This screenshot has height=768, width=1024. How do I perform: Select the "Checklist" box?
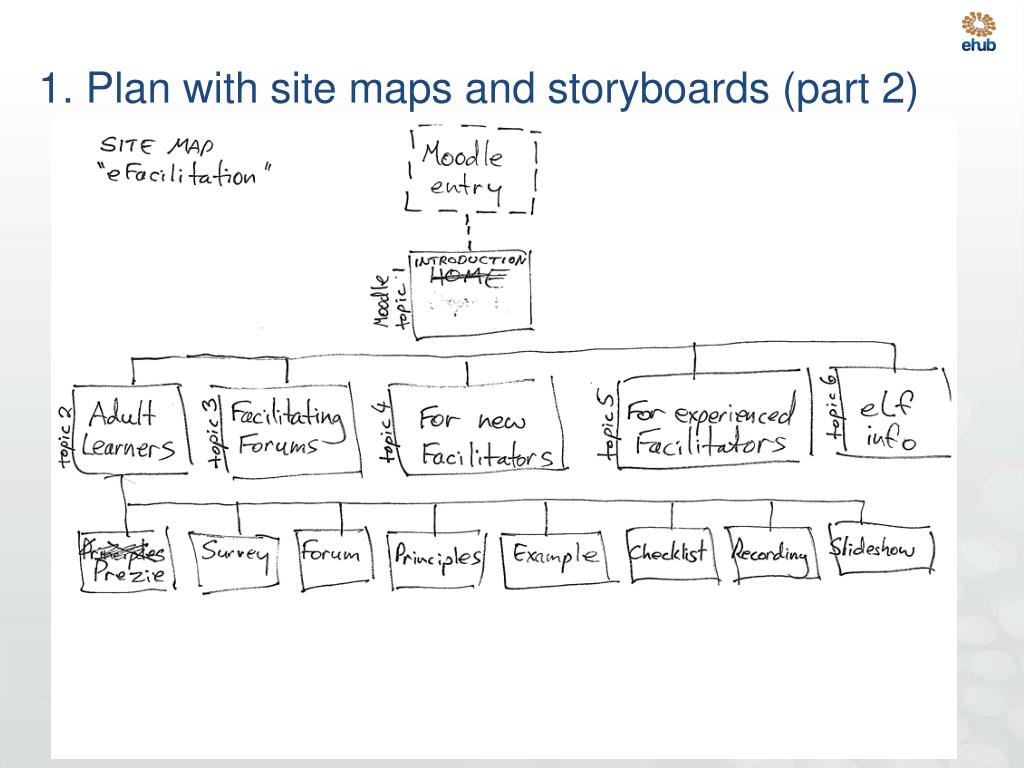671,554
